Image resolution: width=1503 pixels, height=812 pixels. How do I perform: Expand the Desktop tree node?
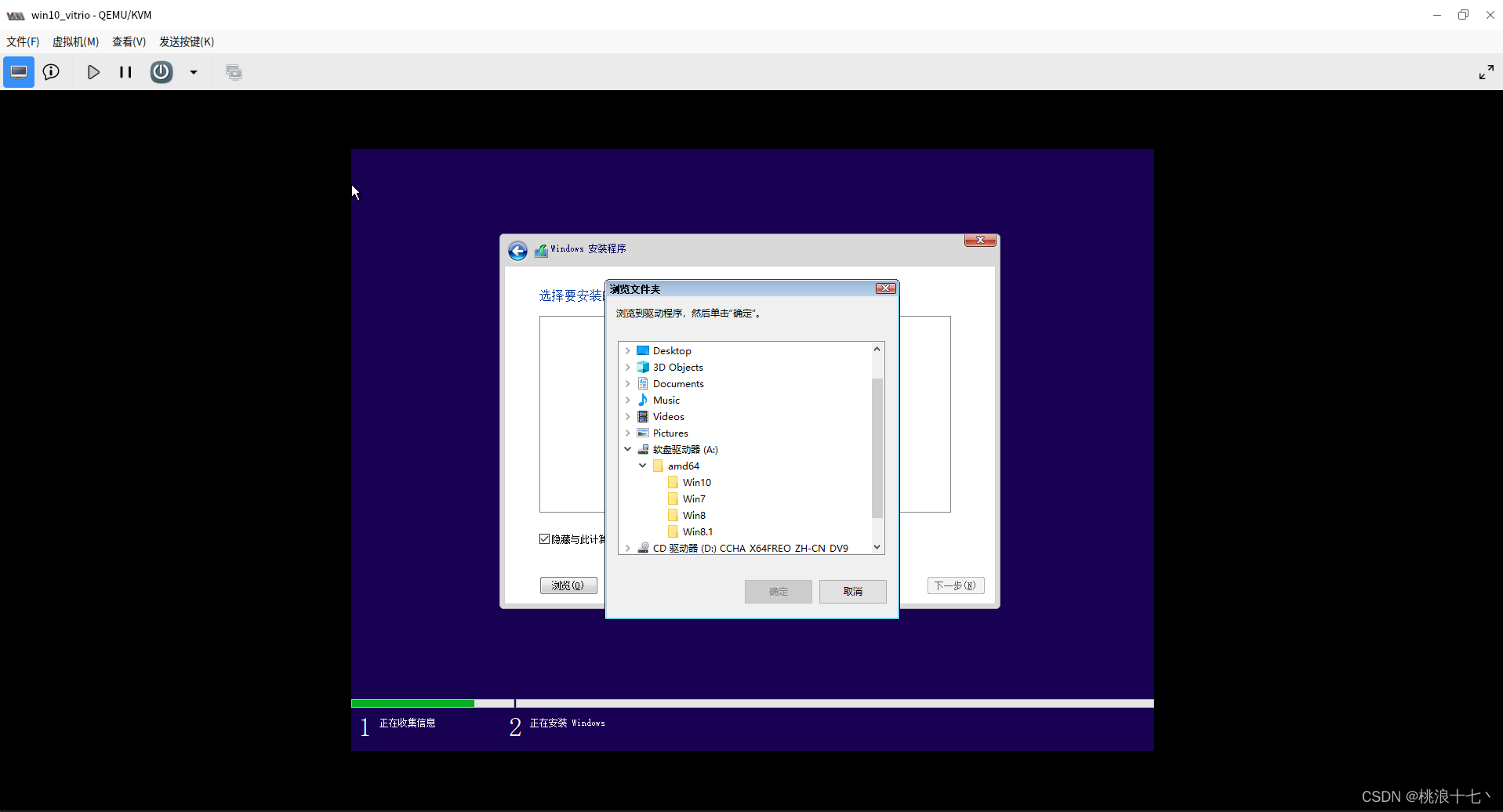coord(628,350)
